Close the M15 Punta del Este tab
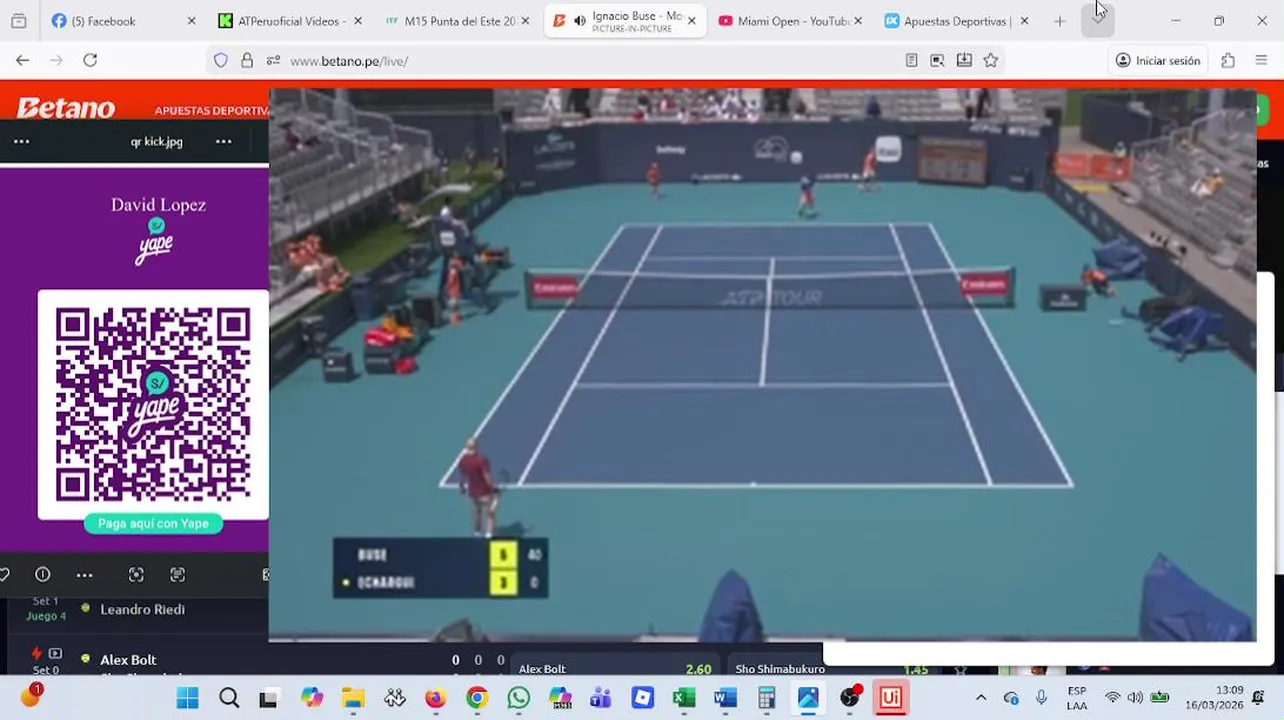The height and width of the screenshot is (720, 1284). click(525, 21)
